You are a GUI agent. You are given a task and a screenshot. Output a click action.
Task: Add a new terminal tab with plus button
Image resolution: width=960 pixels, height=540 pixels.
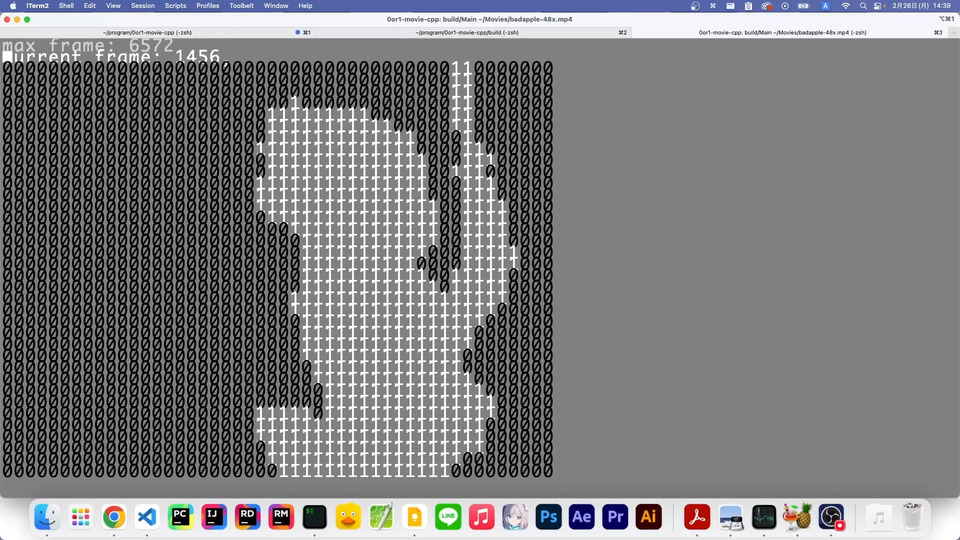pos(953,32)
